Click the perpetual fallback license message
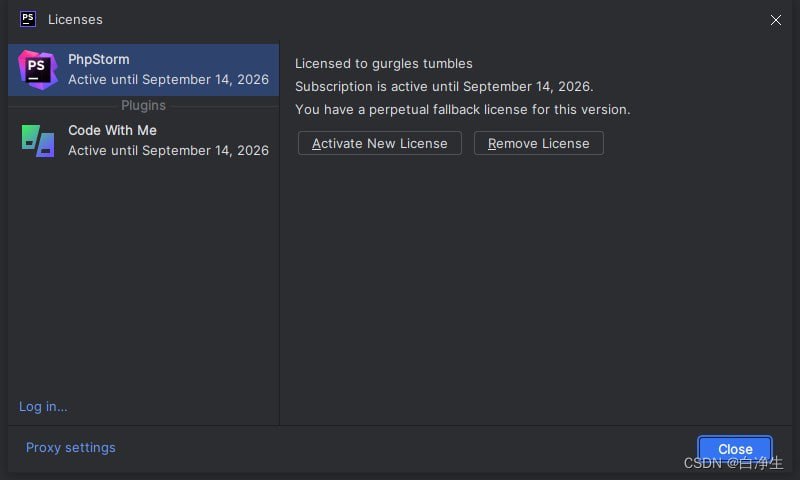800x480 pixels. click(462, 109)
